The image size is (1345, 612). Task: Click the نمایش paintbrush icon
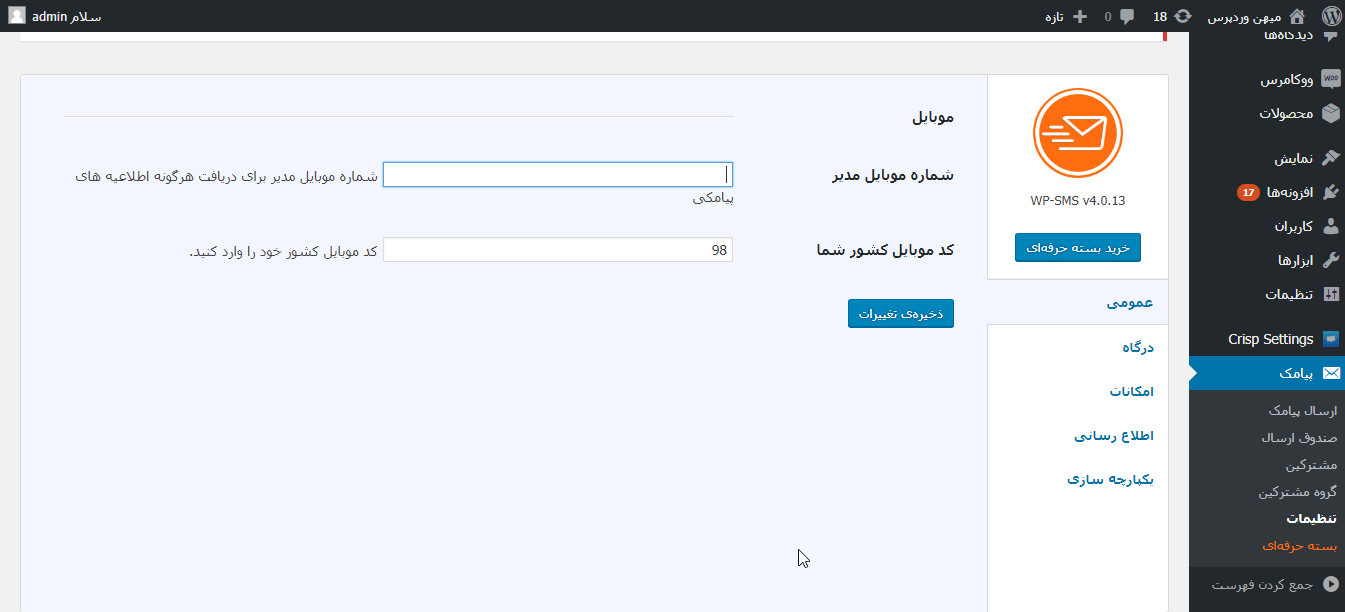pyautogui.click(x=1330, y=158)
